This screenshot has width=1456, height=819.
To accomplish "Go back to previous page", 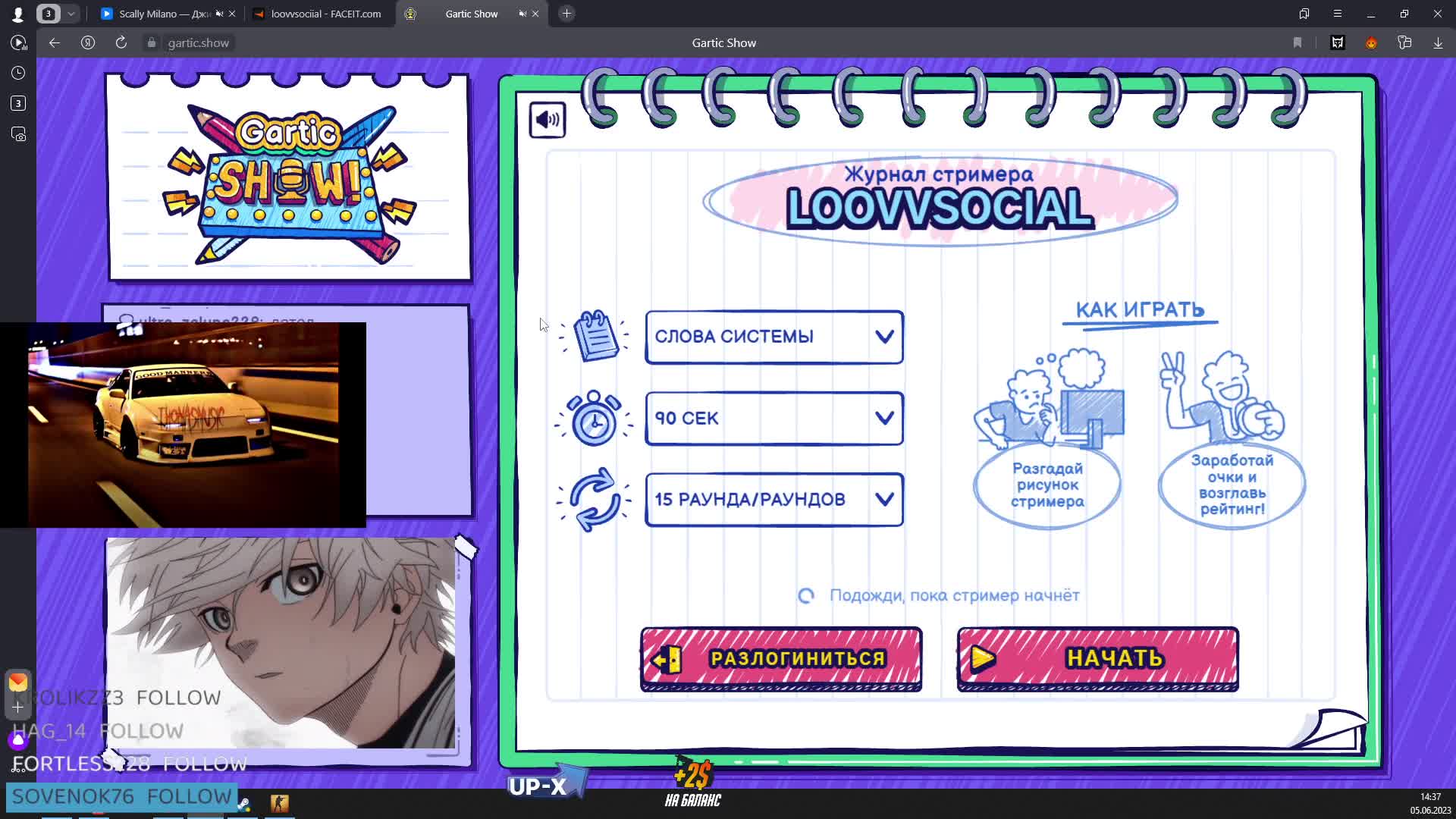I will coord(54,42).
